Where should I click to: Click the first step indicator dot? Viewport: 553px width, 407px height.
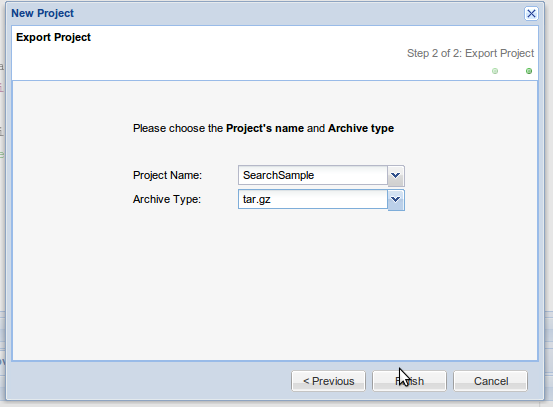pyautogui.click(x=495, y=71)
